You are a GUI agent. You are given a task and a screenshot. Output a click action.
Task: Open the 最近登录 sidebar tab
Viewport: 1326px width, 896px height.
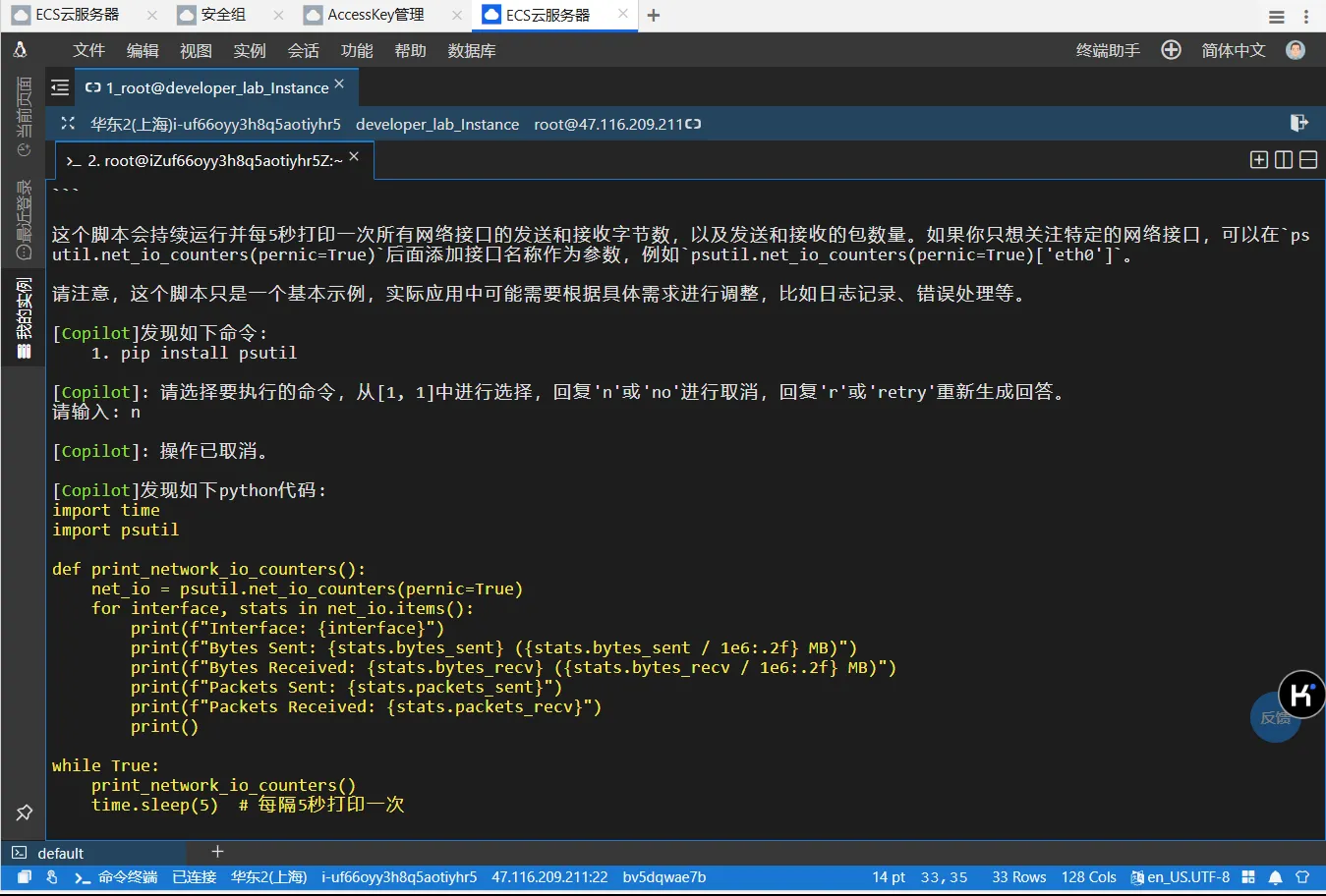pyautogui.click(x=24, y=219)
